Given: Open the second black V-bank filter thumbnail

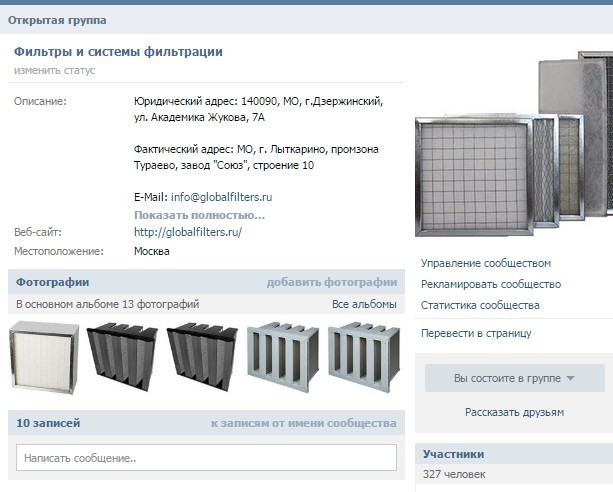Looking at the screenshot, I should [202, 357].
